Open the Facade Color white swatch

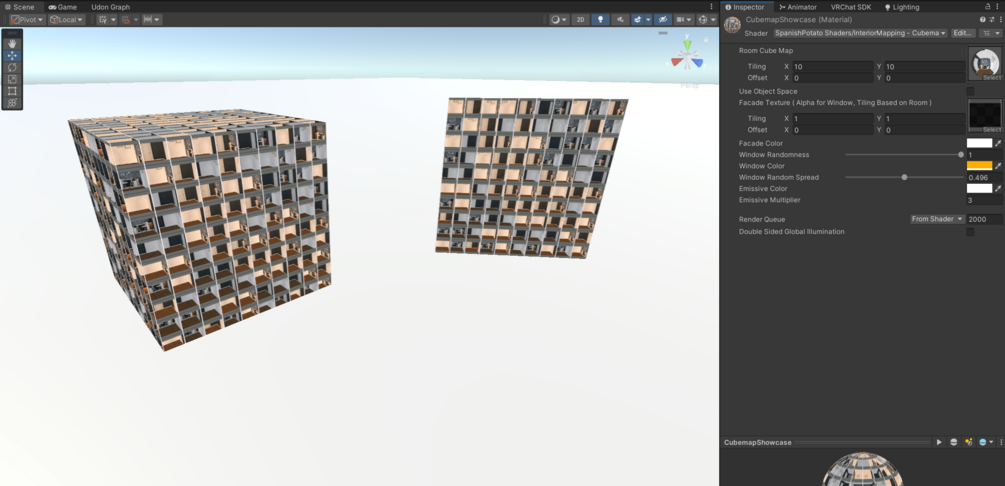point(979,144)
